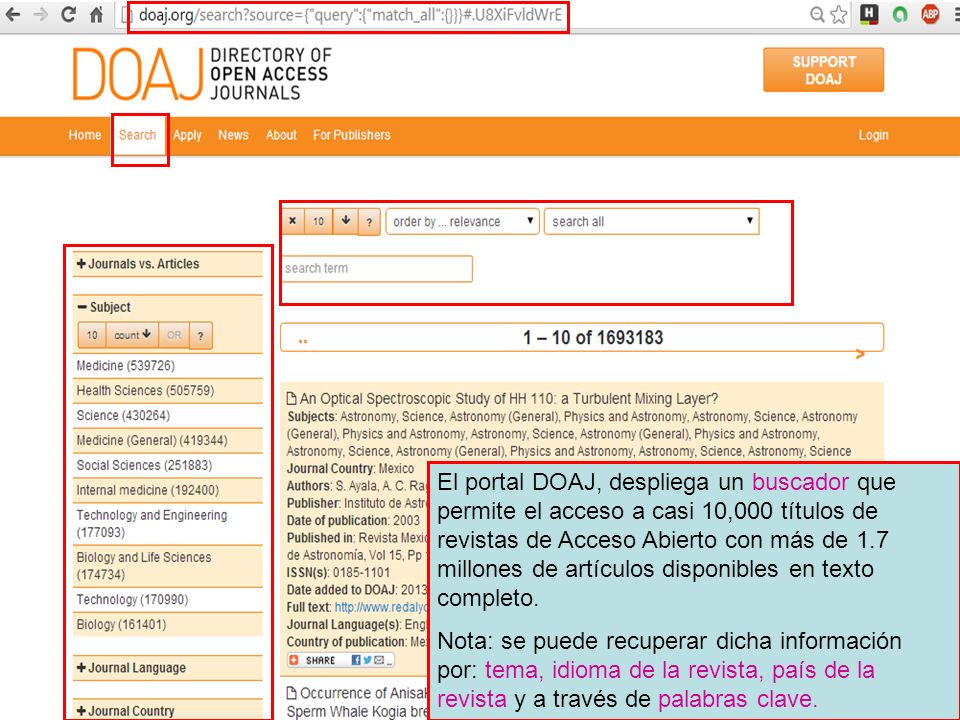Click the search term input field
The width and height of the screenshot is (960, 720).
377,269
